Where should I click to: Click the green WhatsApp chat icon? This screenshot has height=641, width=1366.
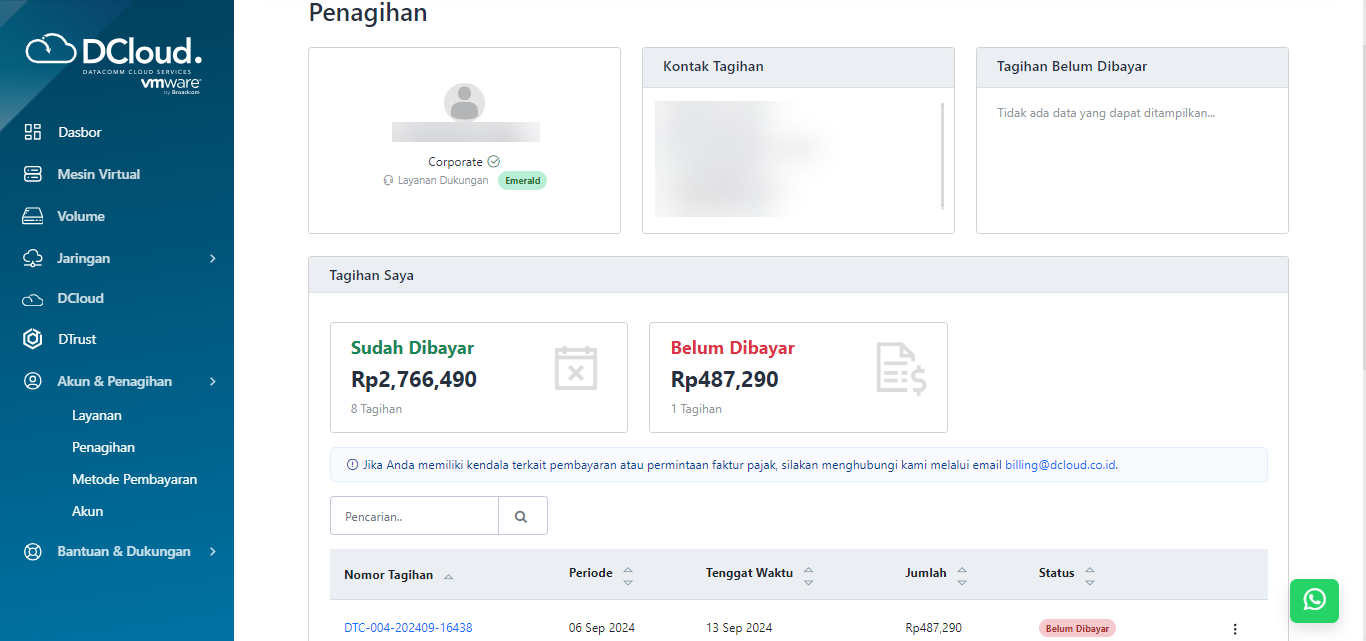point(1314,600)
